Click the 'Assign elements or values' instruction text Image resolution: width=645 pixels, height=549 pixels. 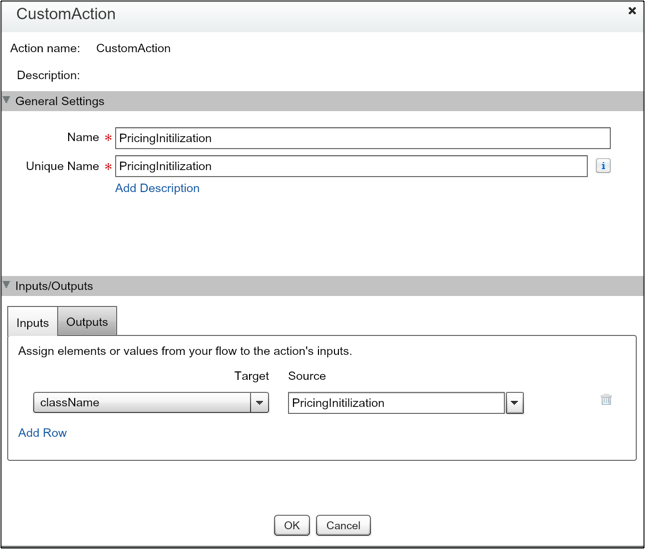coord(185,351)
